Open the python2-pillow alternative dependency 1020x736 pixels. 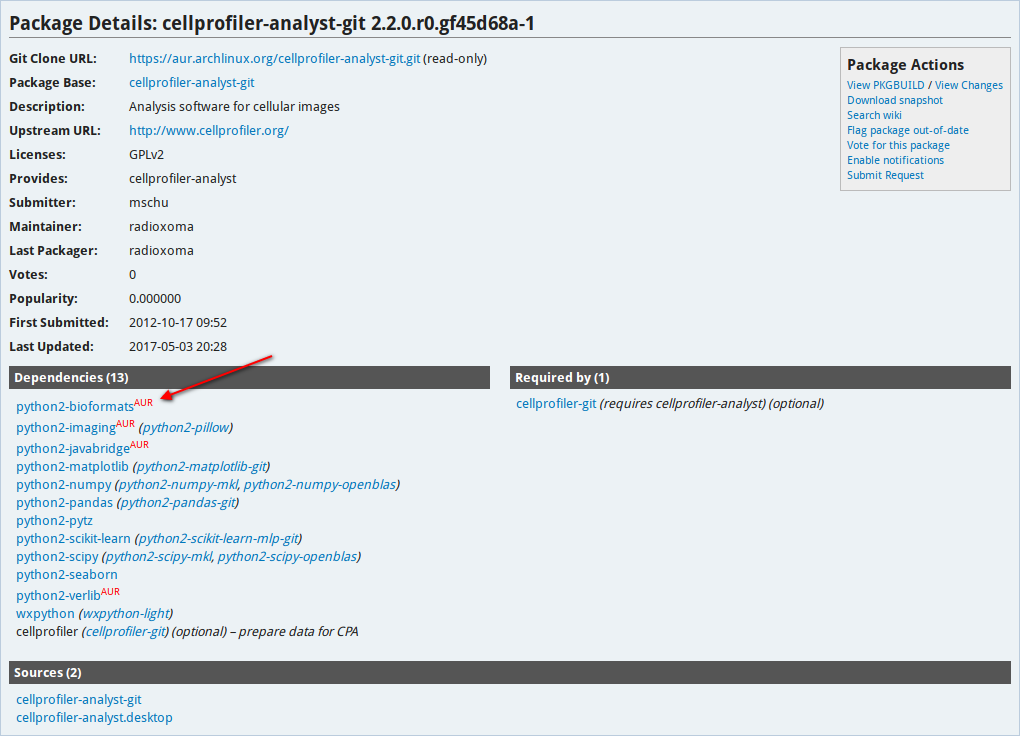pyautogui.click(x=186, y=427)
